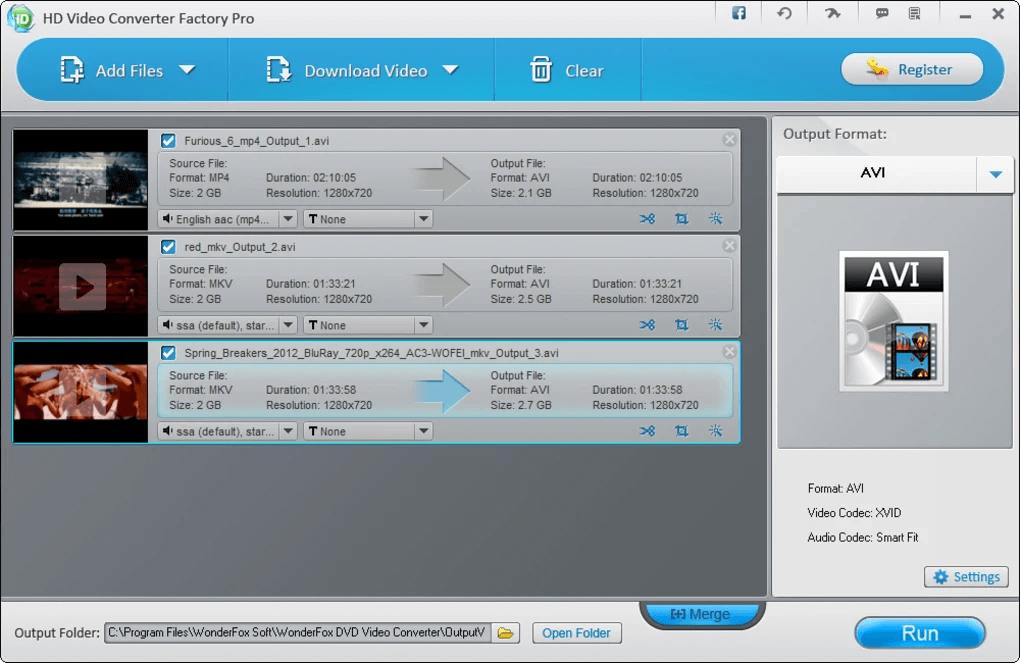Open the feedback chat icon in title bar
The width and height of the screenshot is (1020, 663).
pos(881,13)
